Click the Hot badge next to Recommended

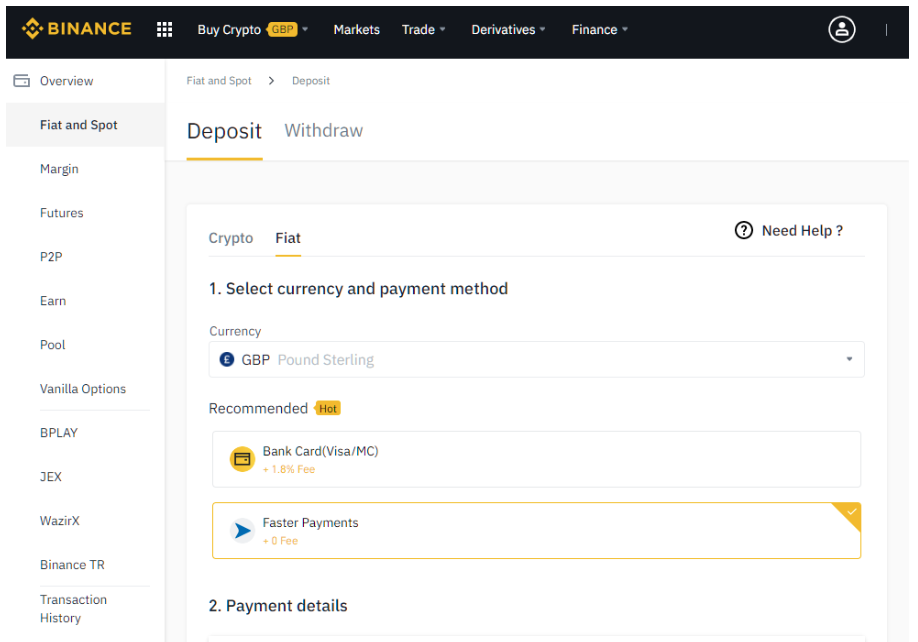[328, 408]
